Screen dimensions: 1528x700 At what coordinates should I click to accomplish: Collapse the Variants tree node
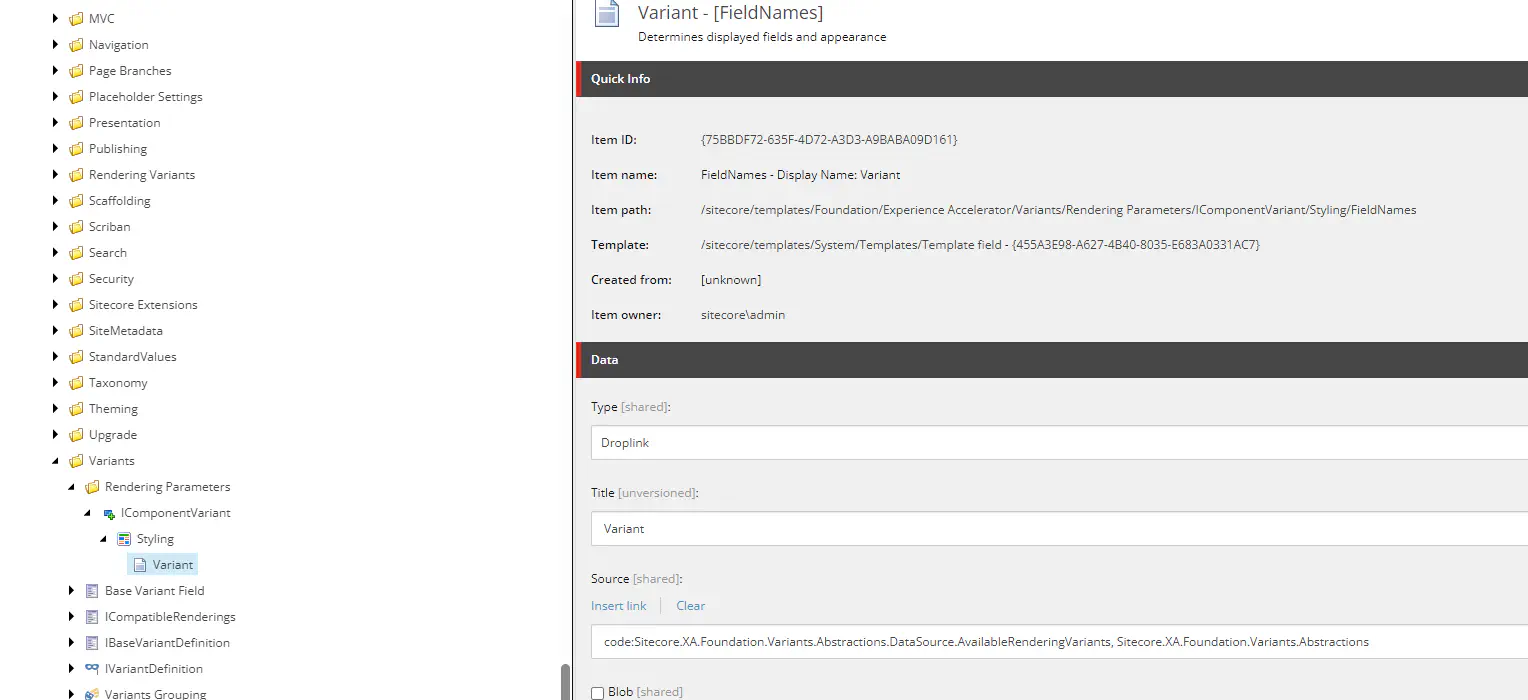pos(56,461)
